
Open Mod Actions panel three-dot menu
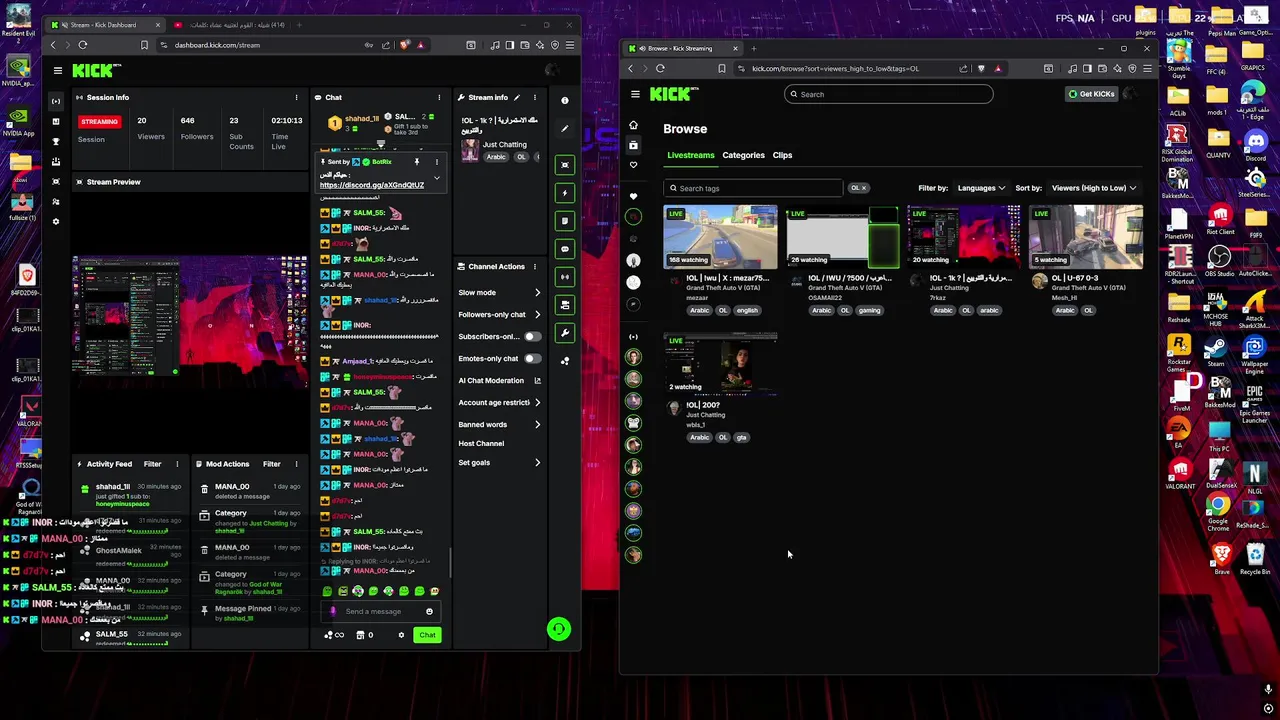[296, 464]
